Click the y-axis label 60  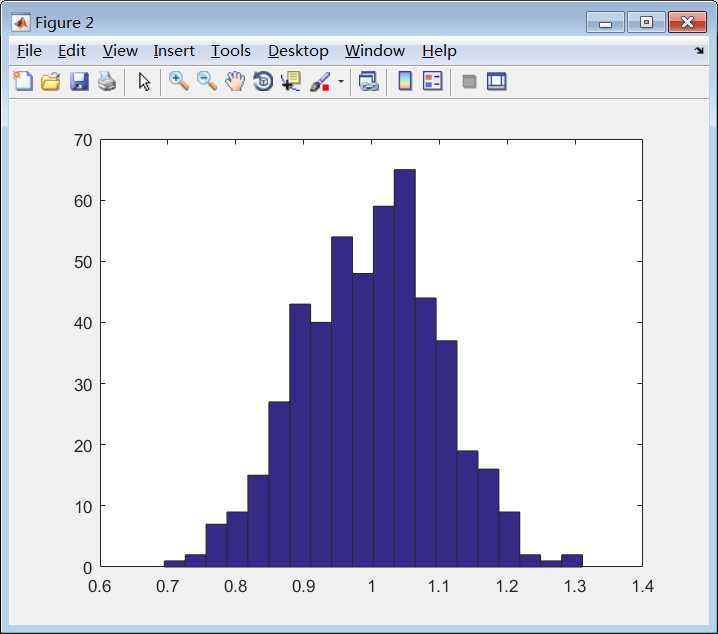point(83,201)
